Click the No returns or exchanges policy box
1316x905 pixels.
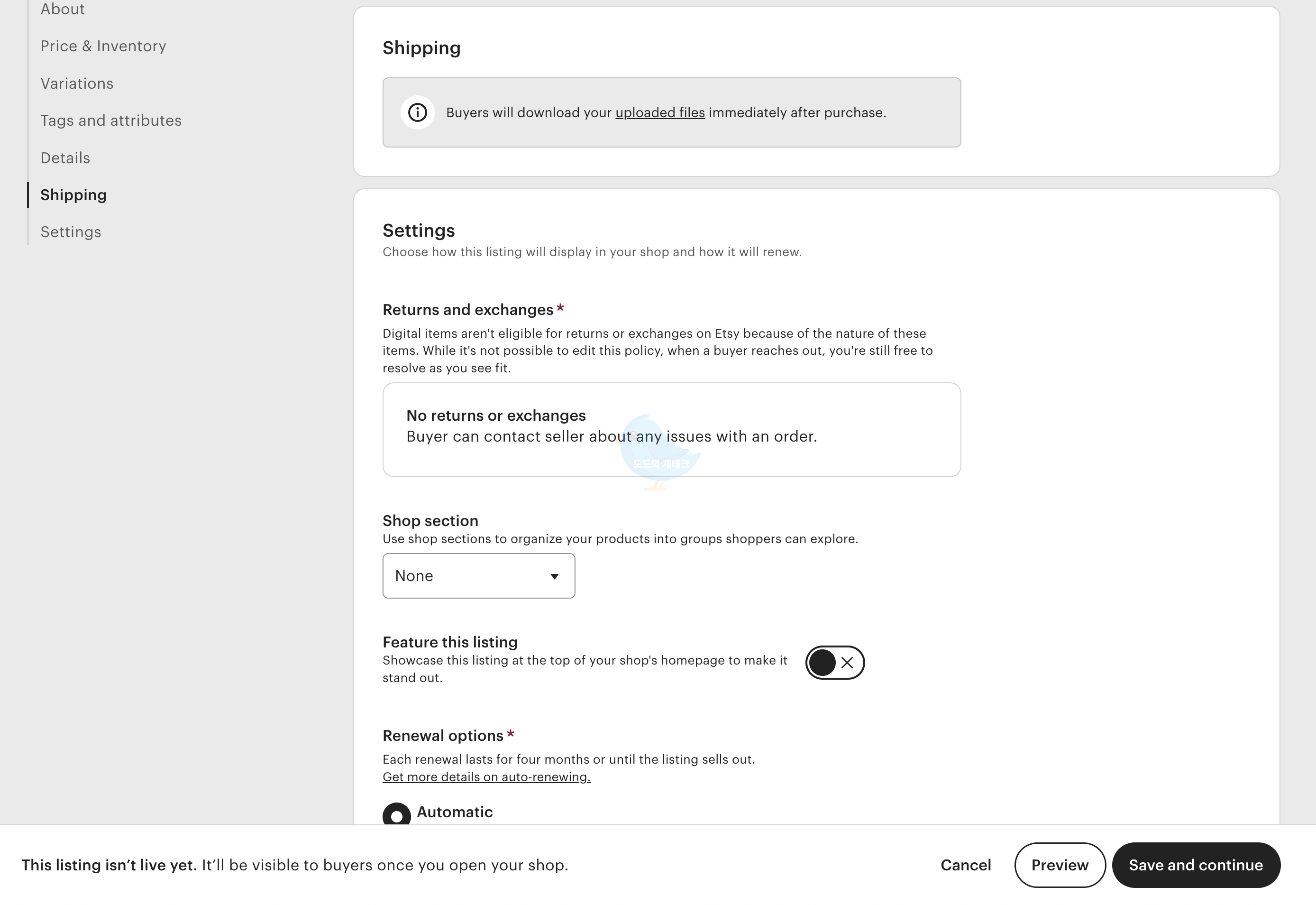671,429
